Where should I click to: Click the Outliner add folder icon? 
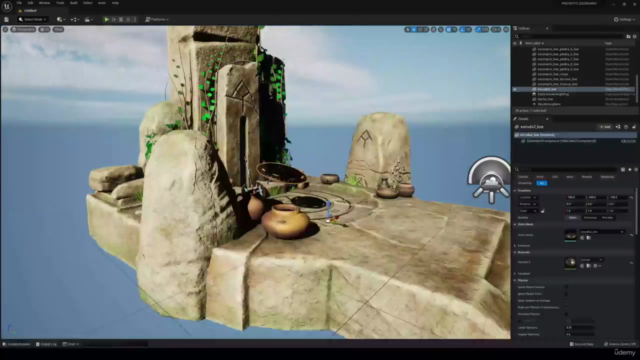pyautogui.click(x=628, y=36)
